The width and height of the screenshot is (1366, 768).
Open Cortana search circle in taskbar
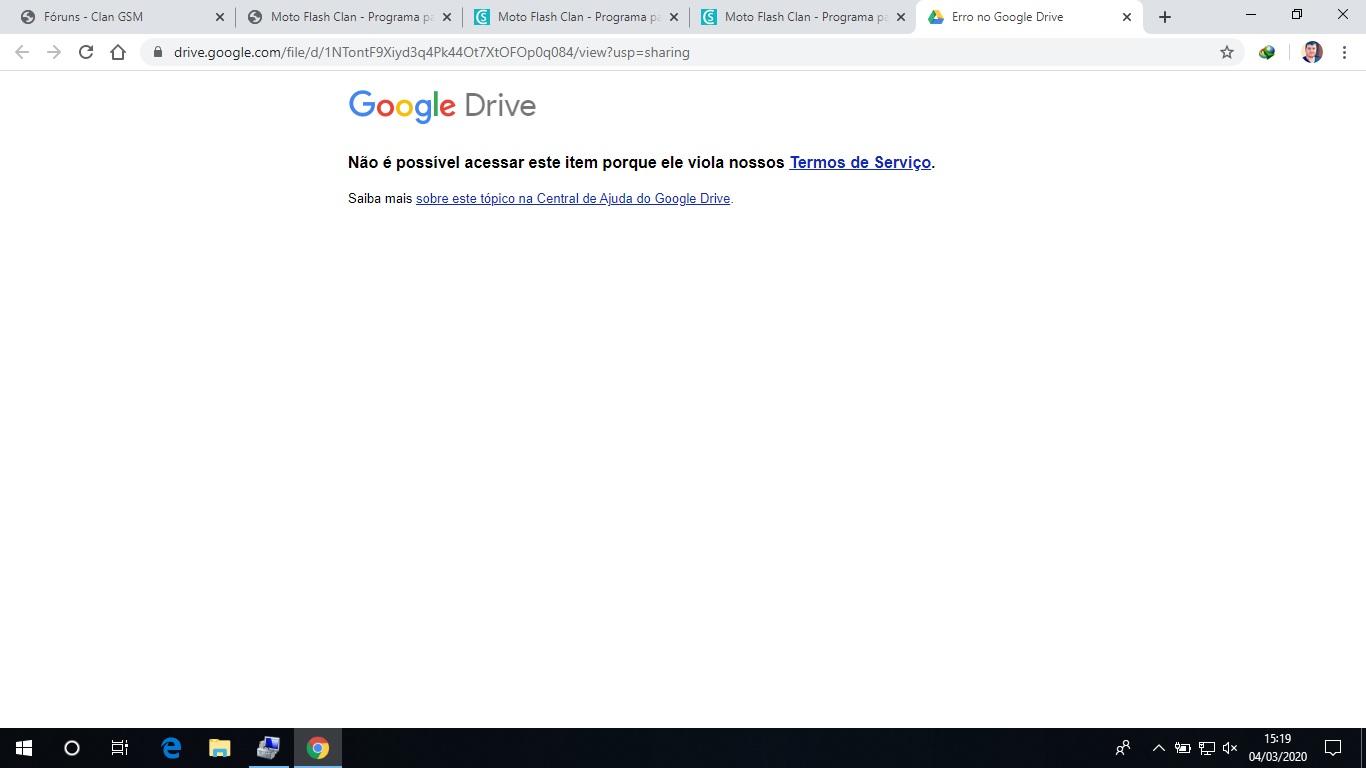coord(72,748)
